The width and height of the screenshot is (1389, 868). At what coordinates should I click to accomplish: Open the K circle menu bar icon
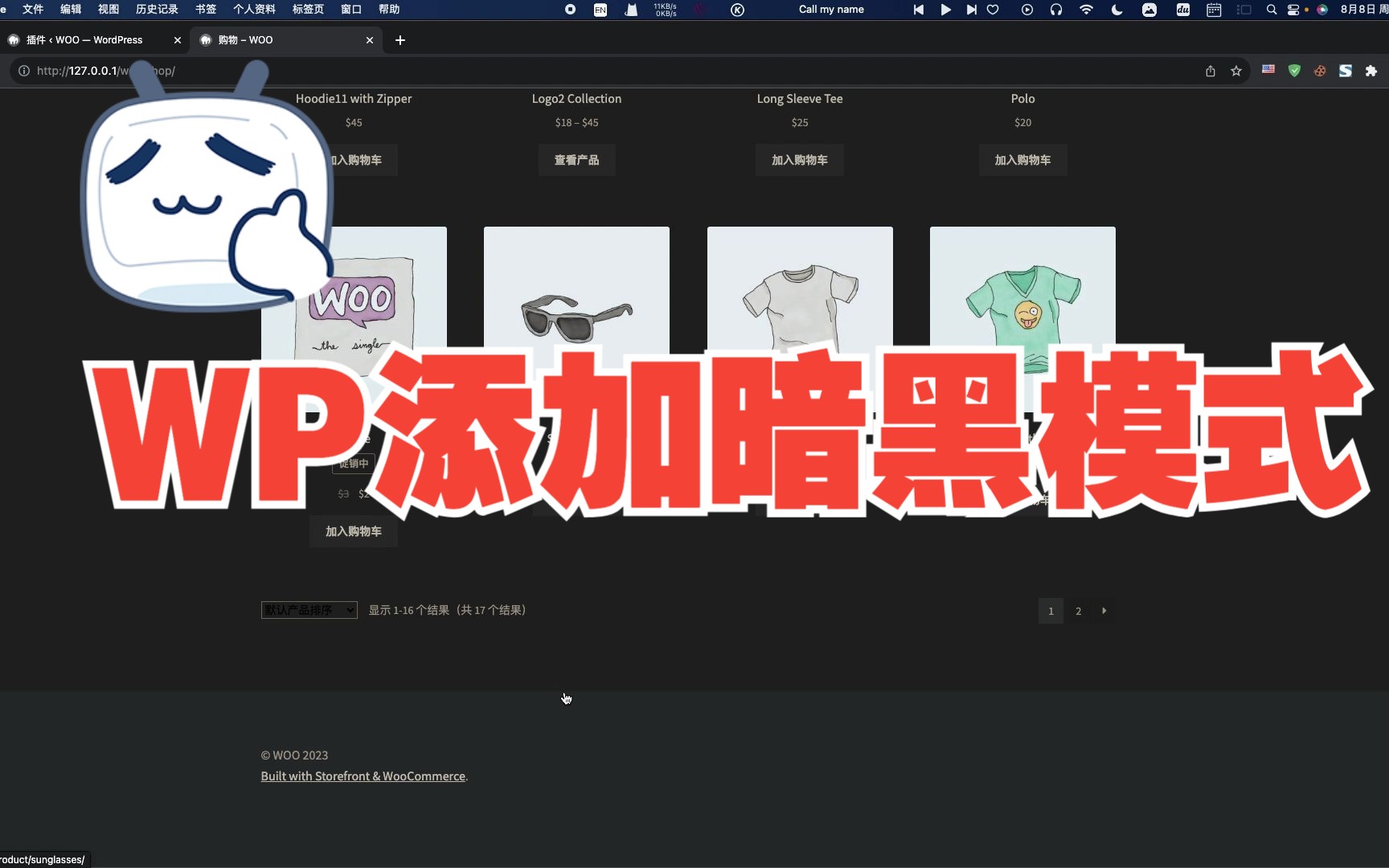pyautogui.click(x=737, y=10)
